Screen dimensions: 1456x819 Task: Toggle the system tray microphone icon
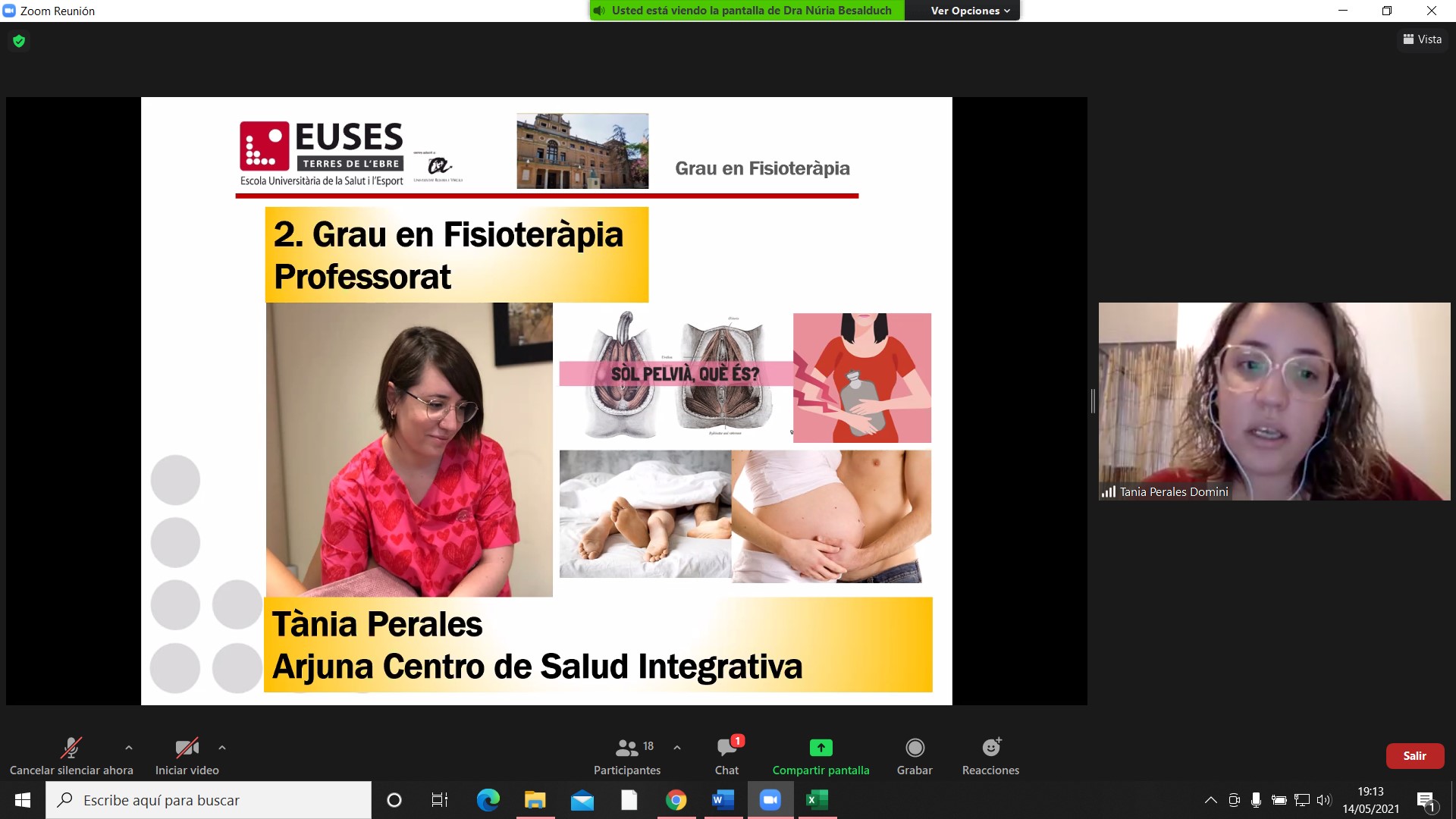(1256, 800)
